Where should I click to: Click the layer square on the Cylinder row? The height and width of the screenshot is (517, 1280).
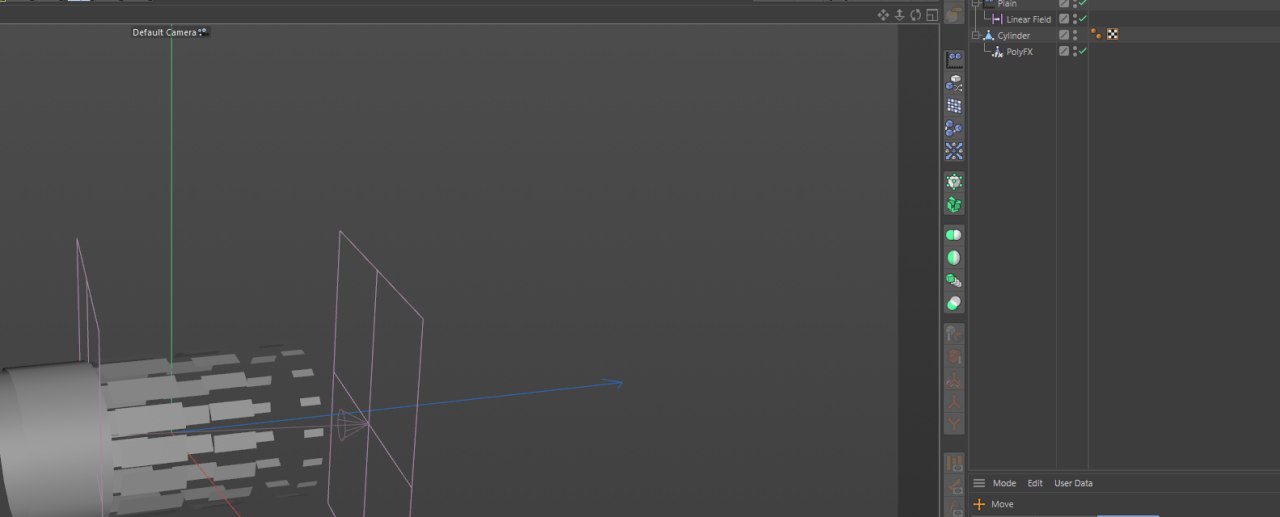point(1064,35)
